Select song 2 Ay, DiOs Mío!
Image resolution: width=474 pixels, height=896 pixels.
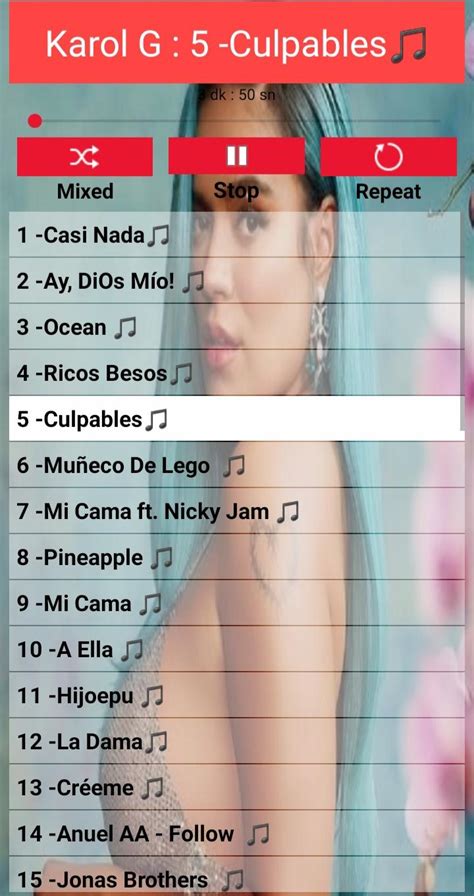(x=234, y=281)
